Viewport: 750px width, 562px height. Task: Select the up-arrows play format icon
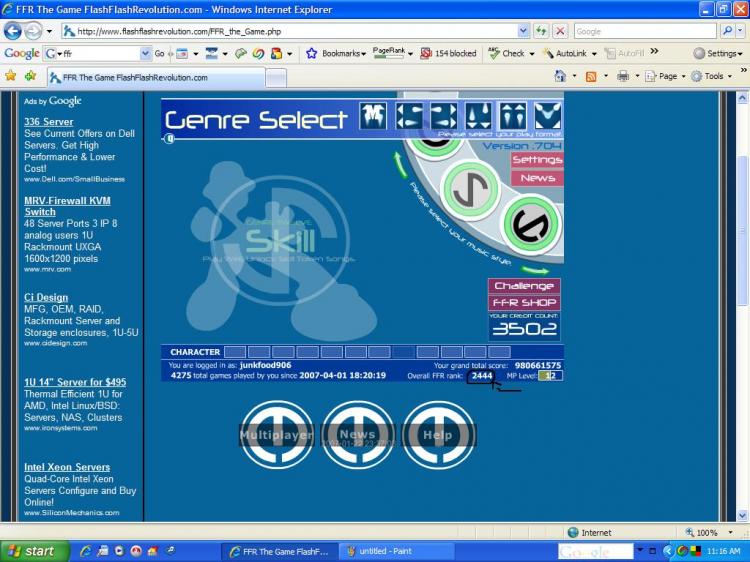[513, 116]
